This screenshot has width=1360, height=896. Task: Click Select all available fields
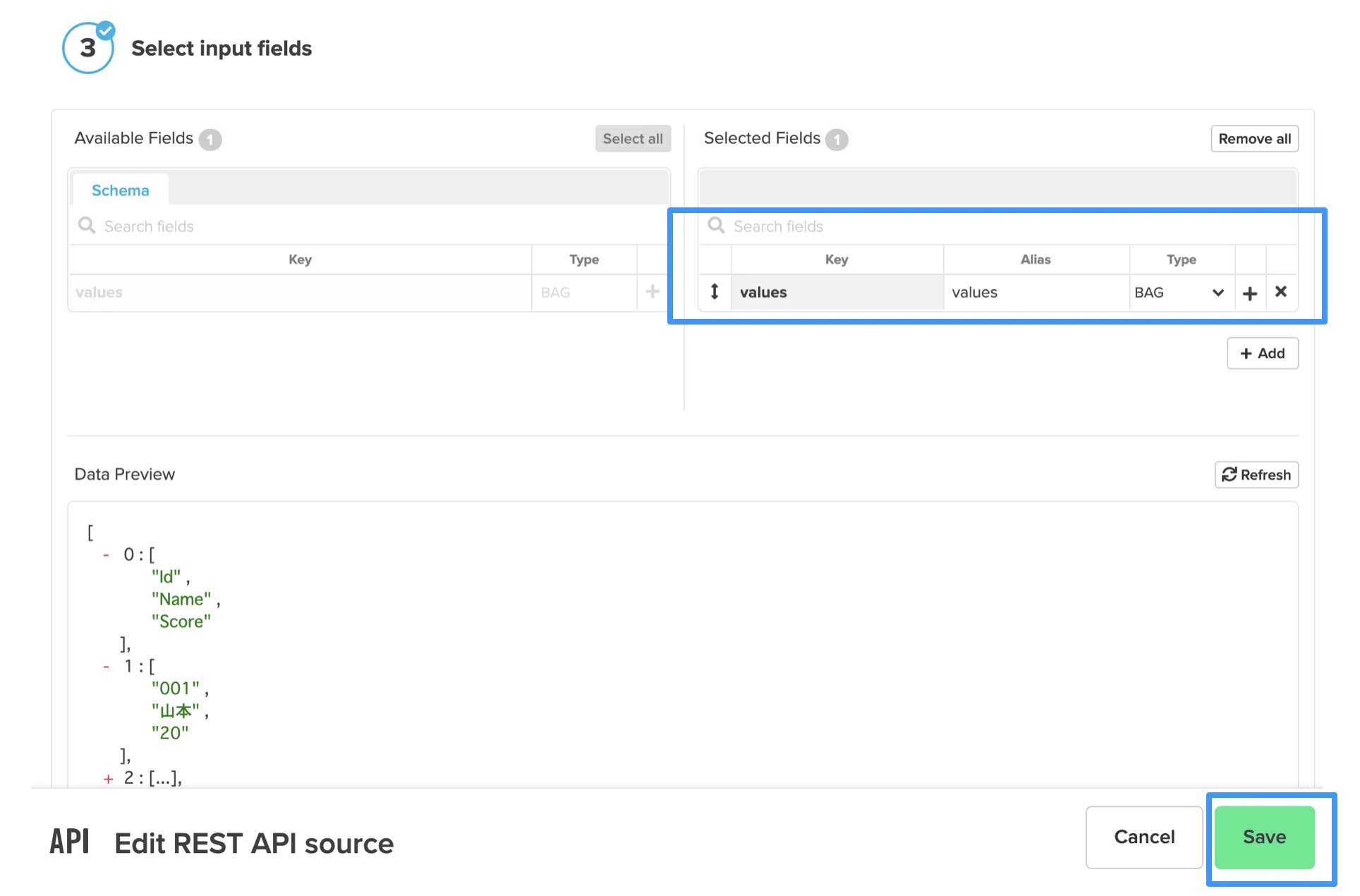click(633, 139)
